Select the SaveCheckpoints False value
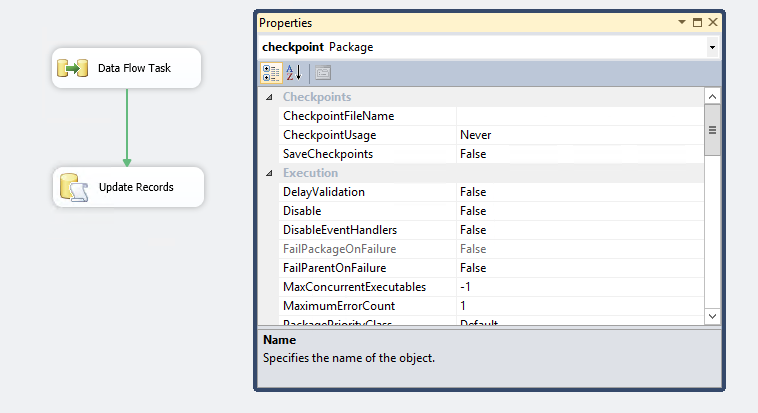The image size is (758, 413). (x=473, y=154)
